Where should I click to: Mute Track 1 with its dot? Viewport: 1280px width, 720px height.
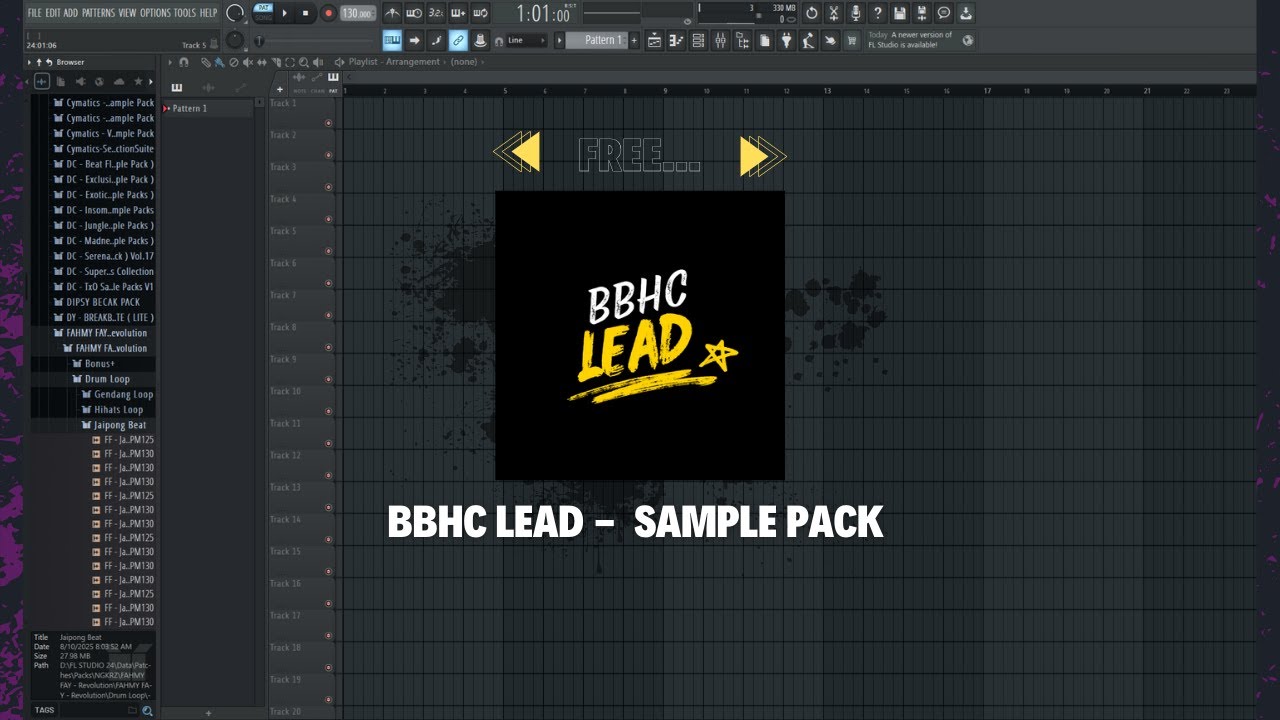point(328,123)
